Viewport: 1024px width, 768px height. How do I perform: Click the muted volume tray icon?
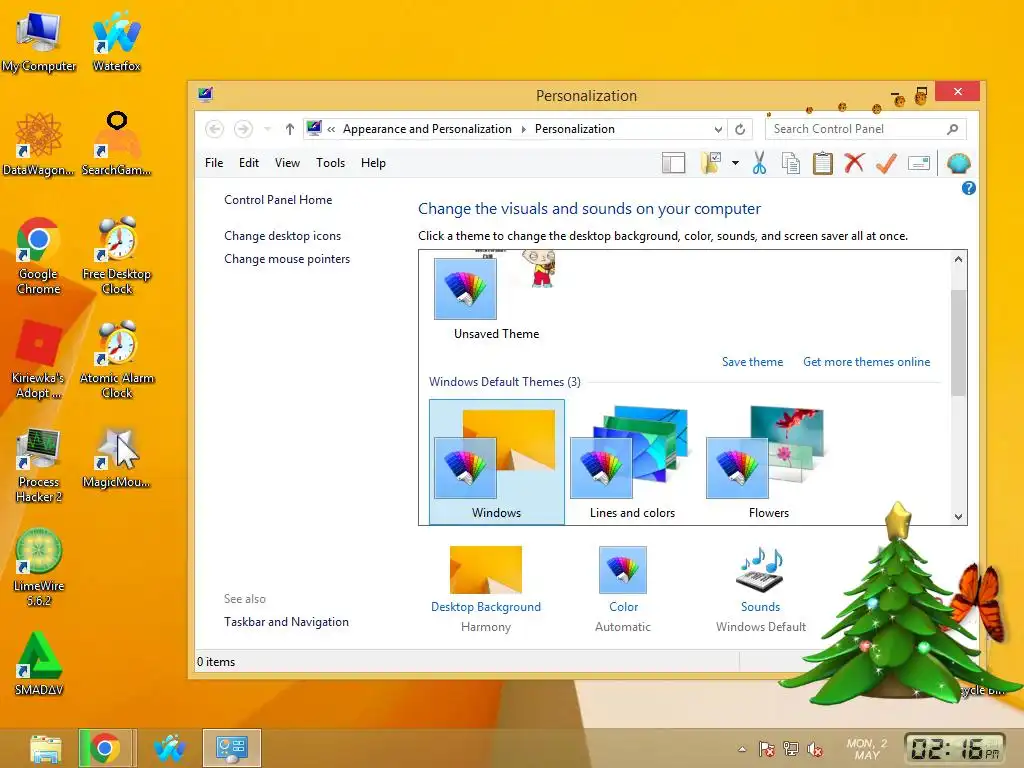tap(815, 750)
